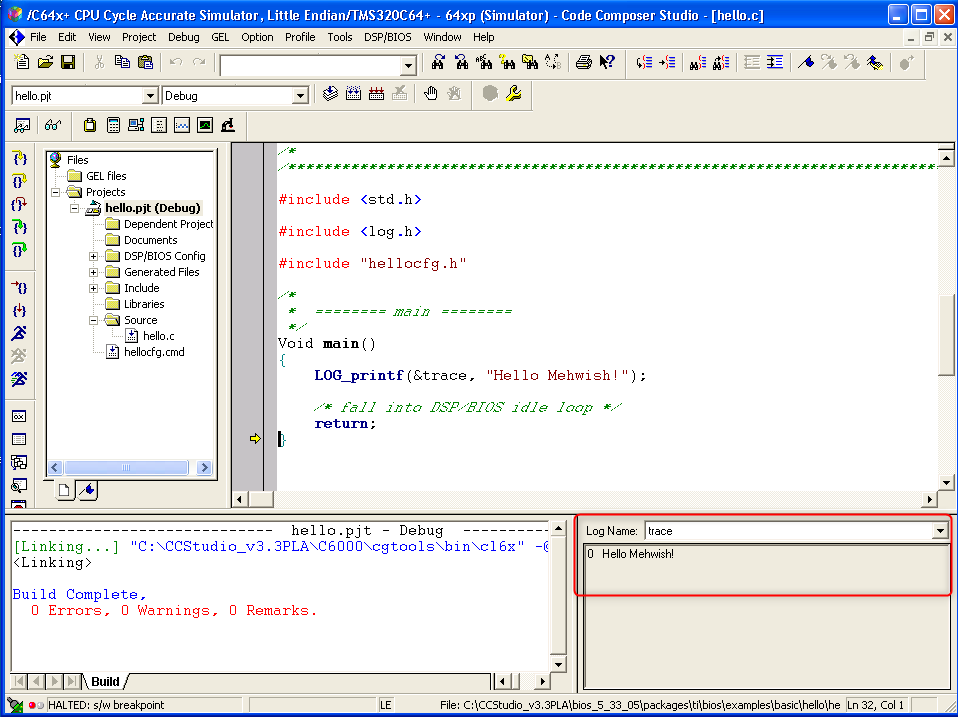
Task: Click the code editor scroll-up arrow
Action: [x=946, y=159]
